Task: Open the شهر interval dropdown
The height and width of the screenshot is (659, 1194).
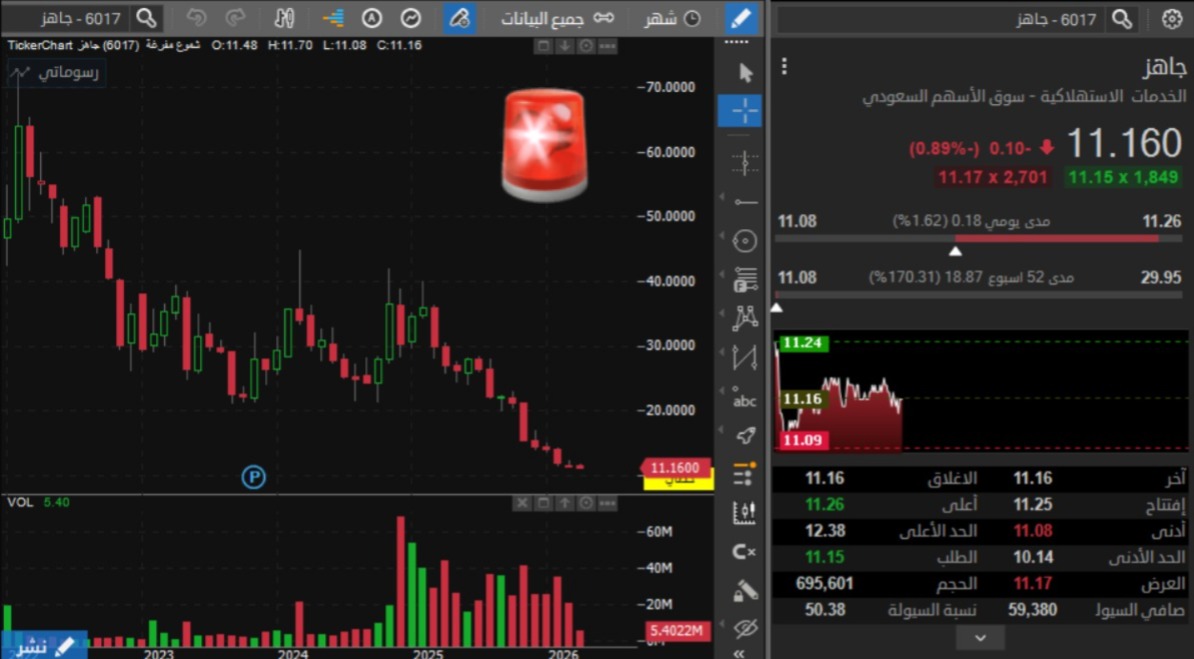Action: 672,19
